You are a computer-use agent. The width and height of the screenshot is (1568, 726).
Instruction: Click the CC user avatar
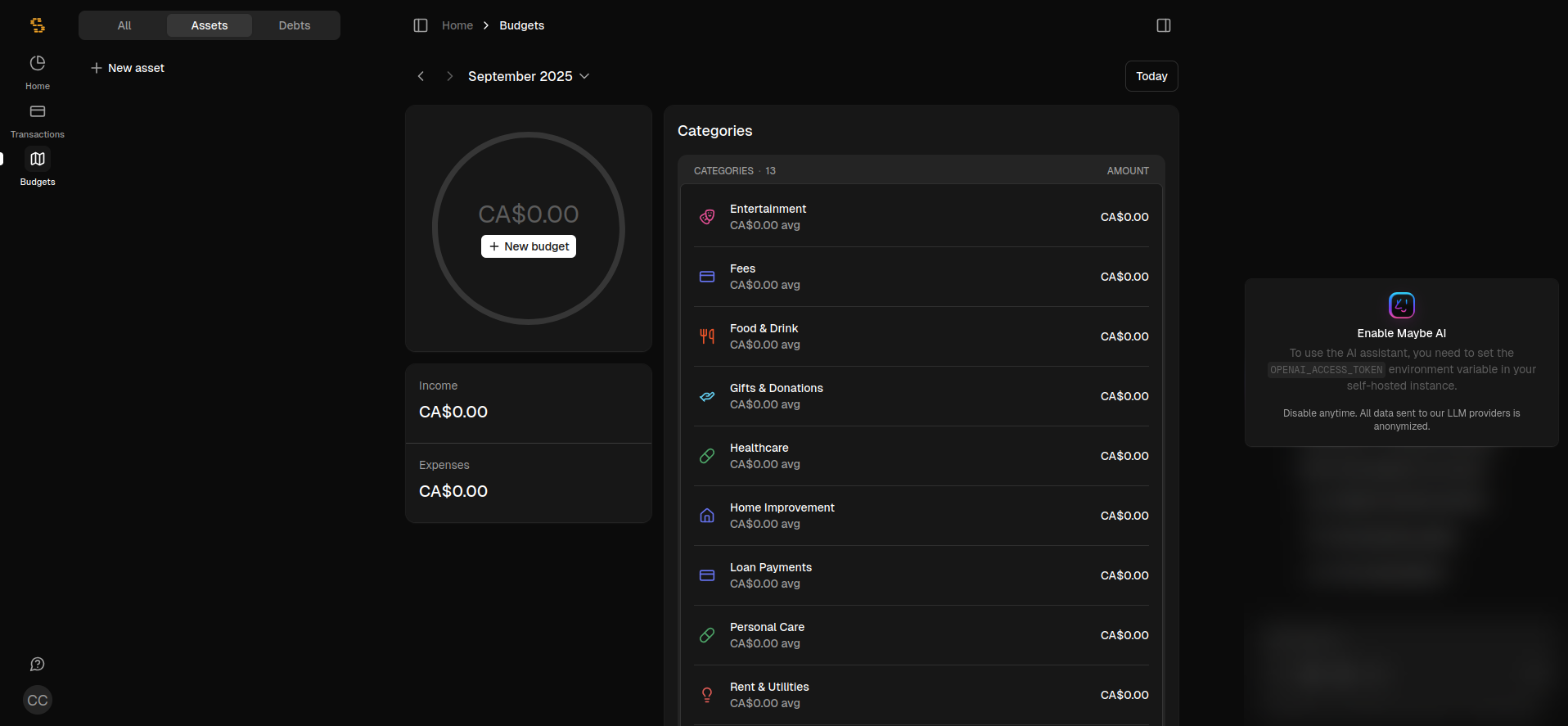pos(38,700)
